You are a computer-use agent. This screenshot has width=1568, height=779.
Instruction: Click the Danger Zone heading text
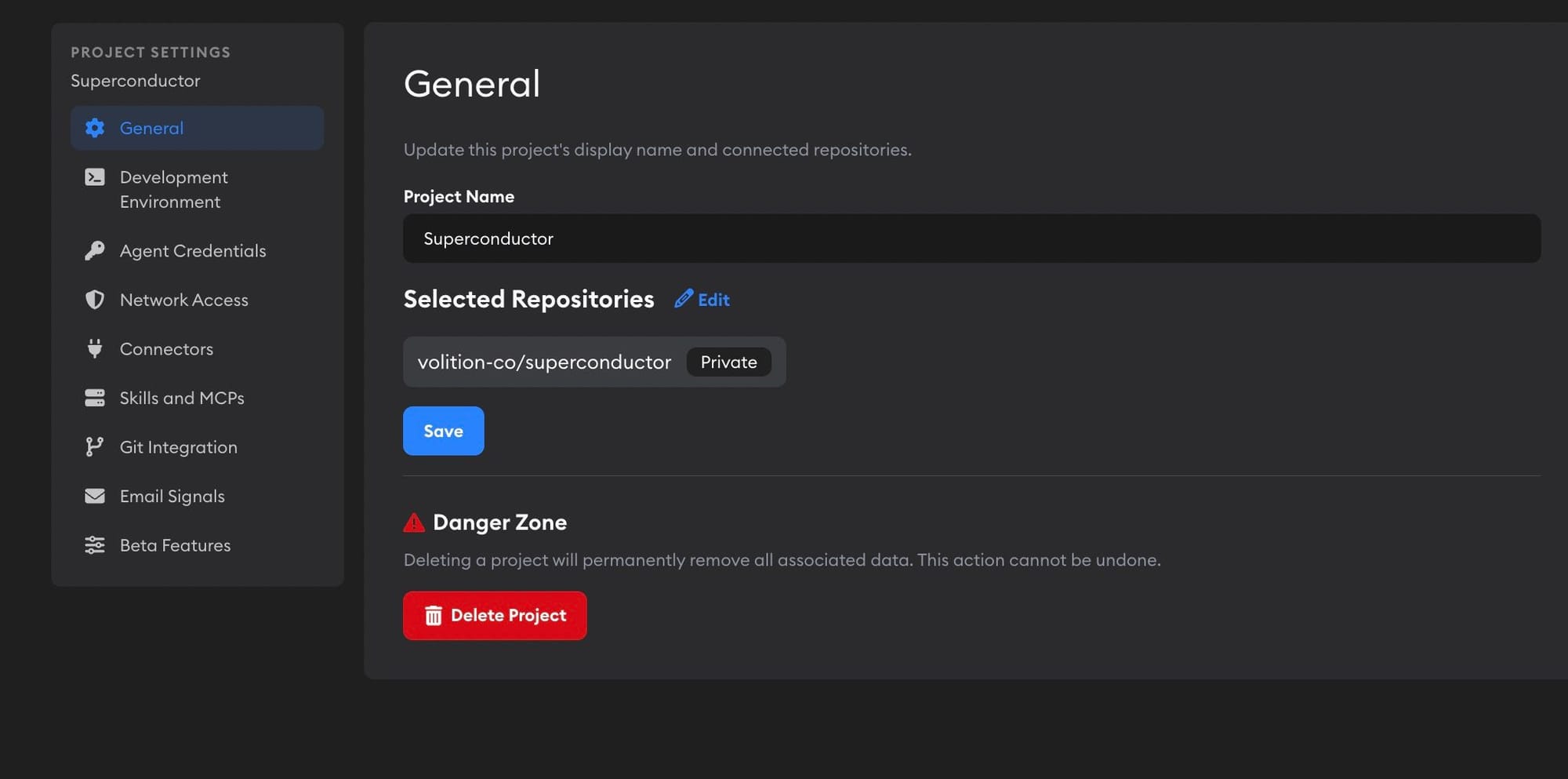click(500, 522)
